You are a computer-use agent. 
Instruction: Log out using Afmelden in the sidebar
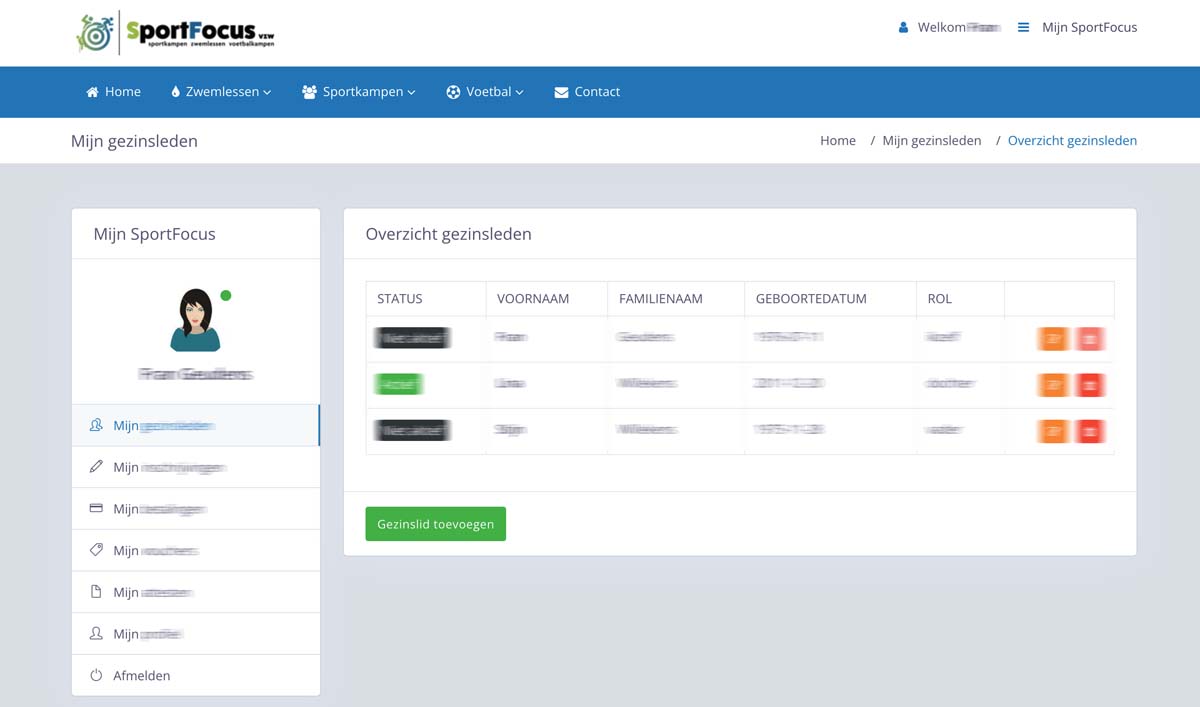click(x=141, y=676)
